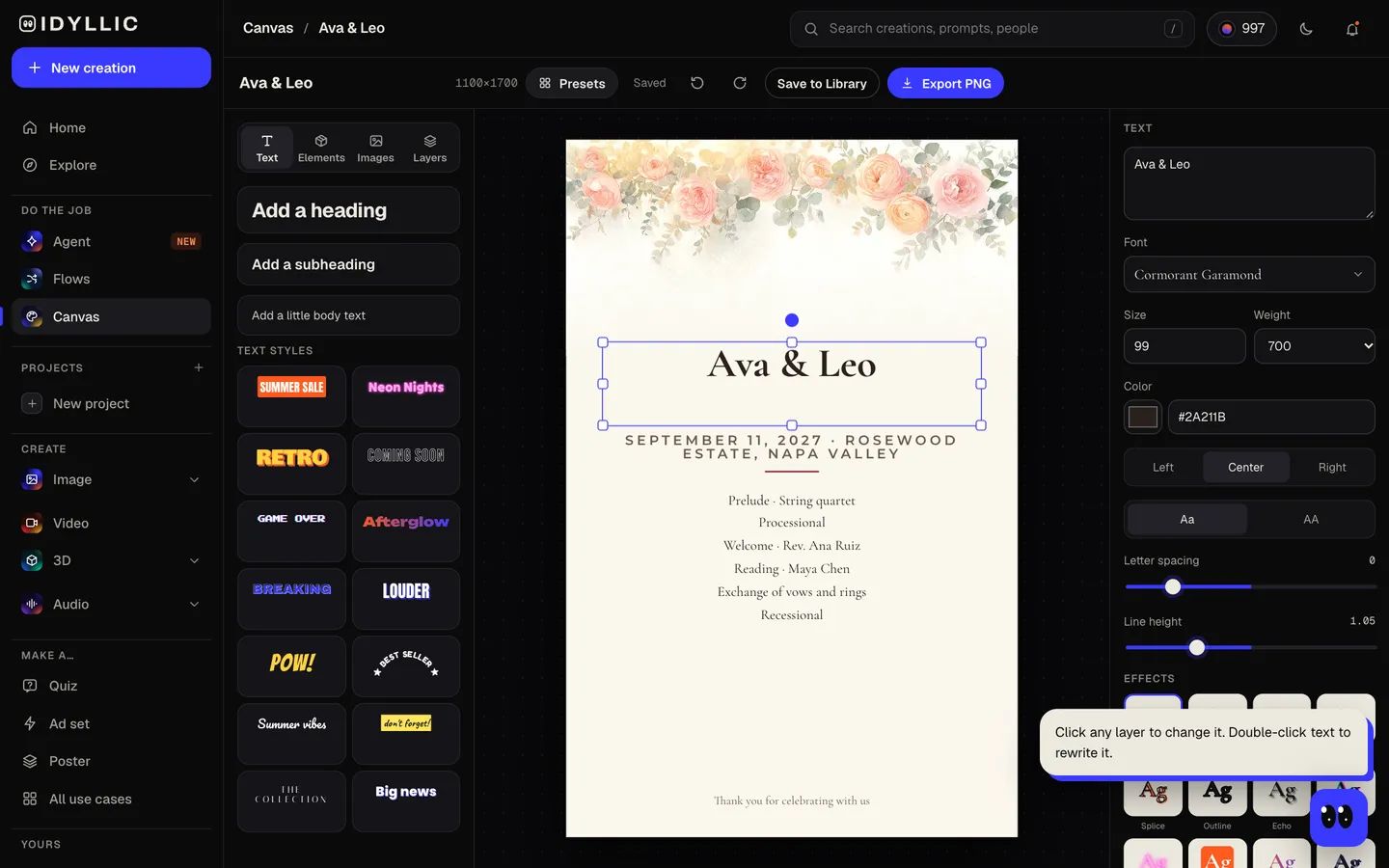Viewport: 1389px width, 868px height.
Task: Open Poster maker
Action: [x=111, y=761]
